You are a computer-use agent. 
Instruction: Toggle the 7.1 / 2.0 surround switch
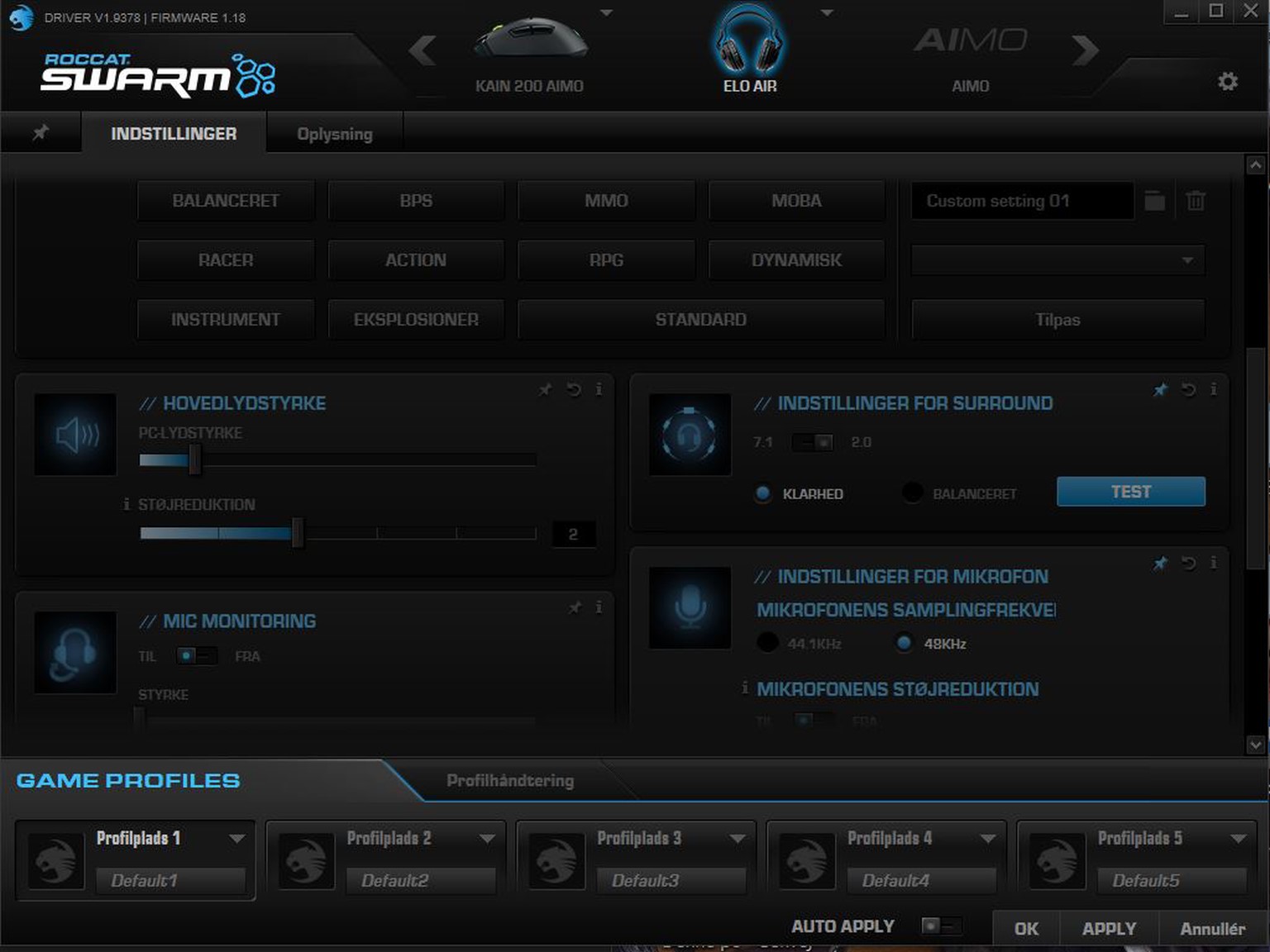[x=813, y=442]
